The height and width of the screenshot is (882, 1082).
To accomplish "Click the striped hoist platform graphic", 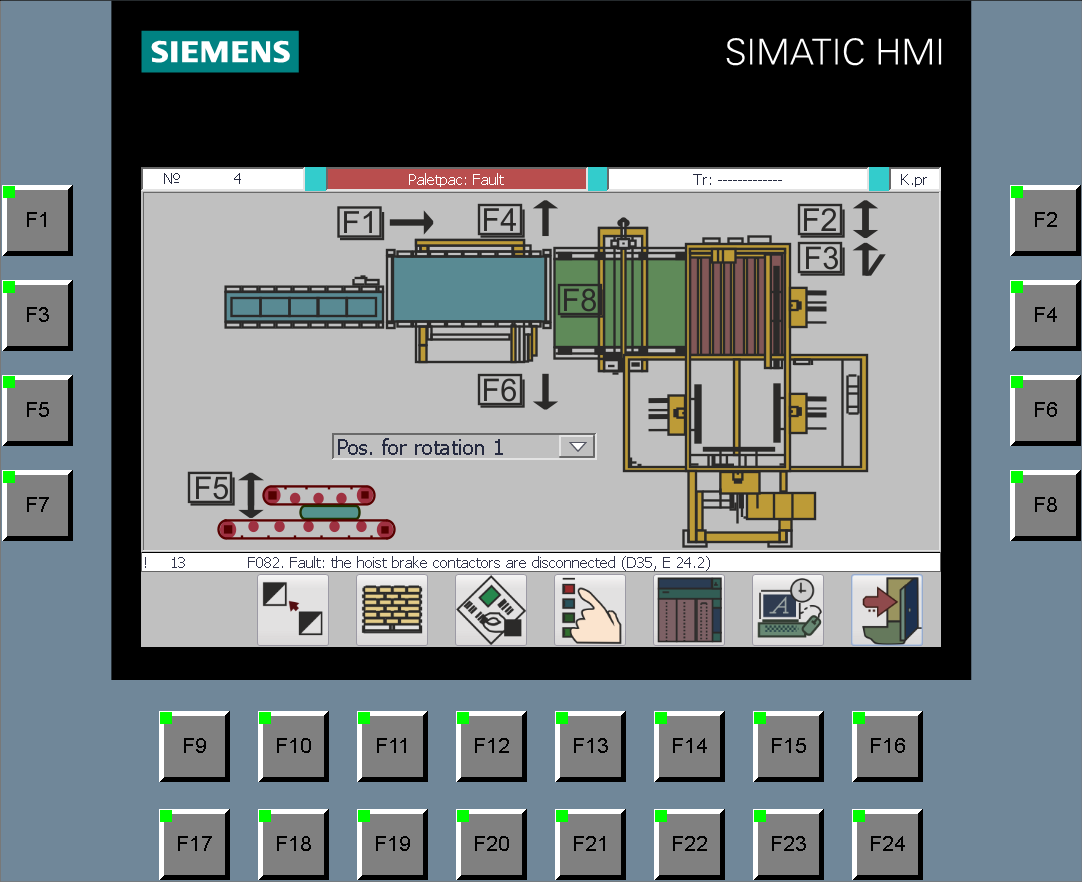I will (737, 302).
